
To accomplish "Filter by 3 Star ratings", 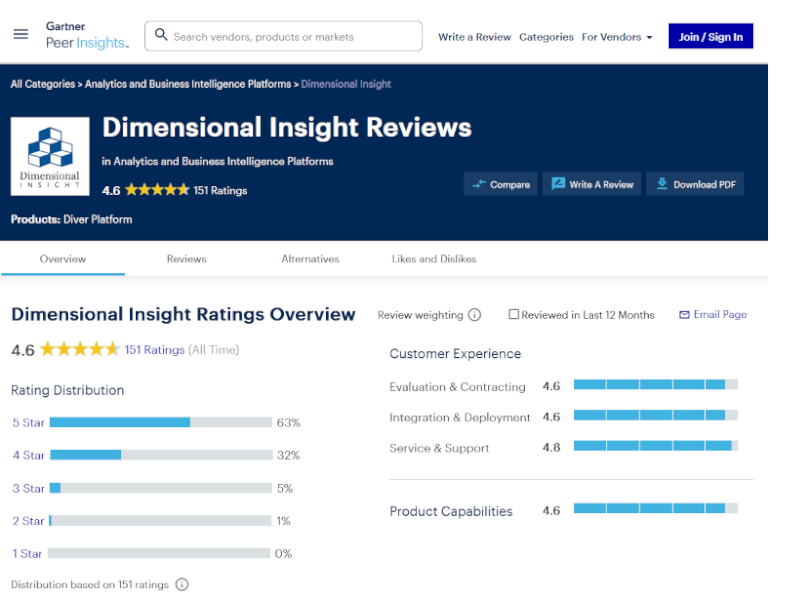I will [x=29, y=489].
